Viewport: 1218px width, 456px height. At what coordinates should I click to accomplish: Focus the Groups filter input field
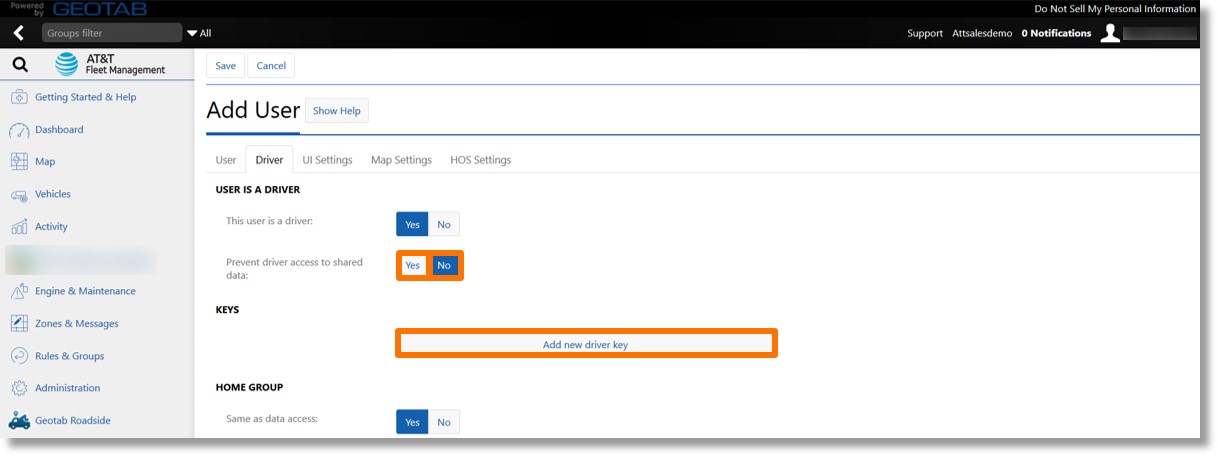(112, 33)
